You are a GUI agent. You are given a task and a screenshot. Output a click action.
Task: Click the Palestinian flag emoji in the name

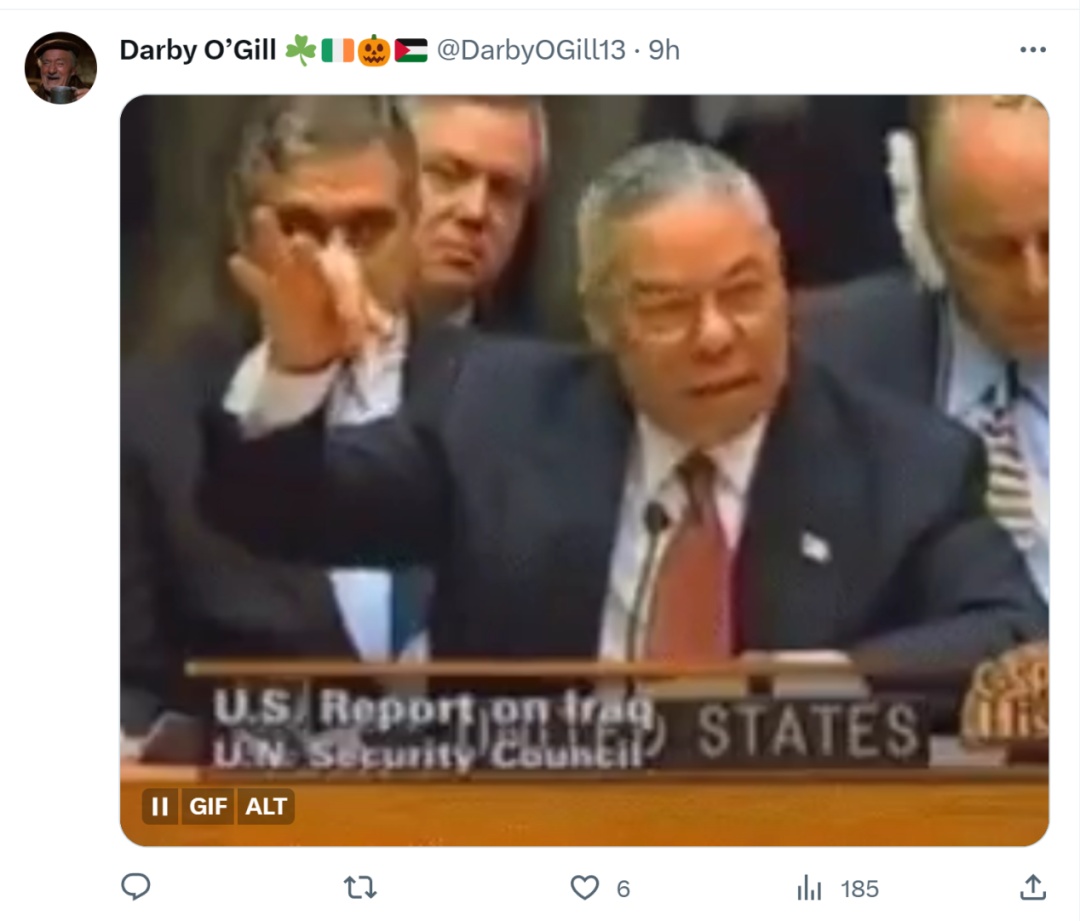(411, 50)
